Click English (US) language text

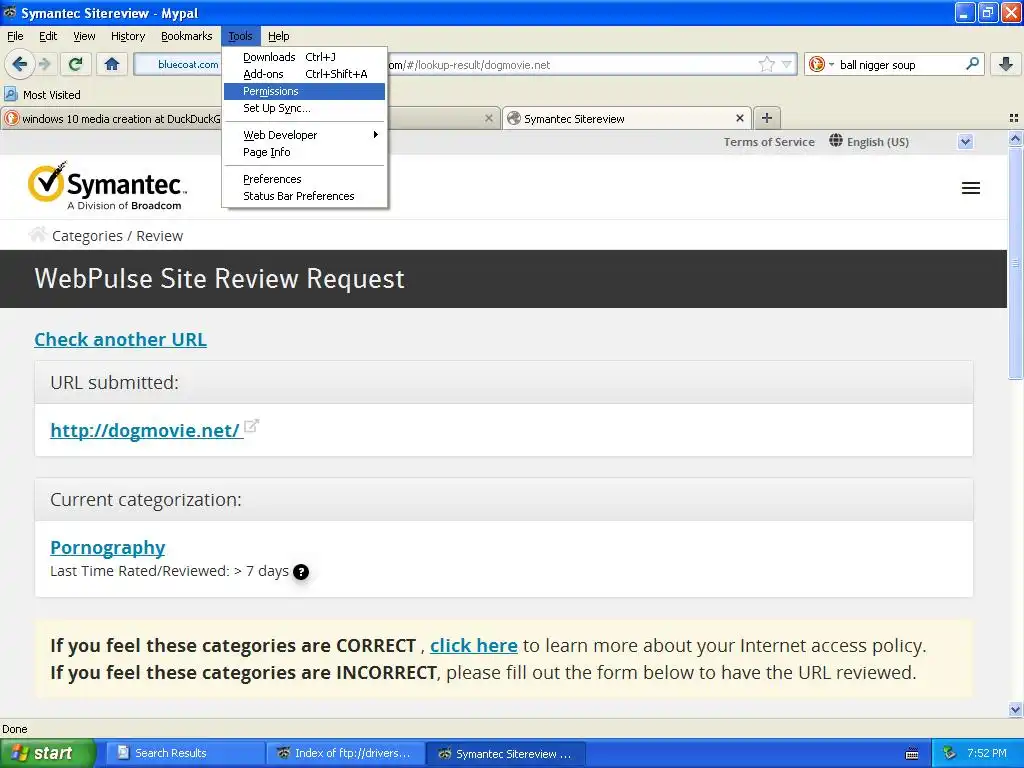tap(878, 142)
